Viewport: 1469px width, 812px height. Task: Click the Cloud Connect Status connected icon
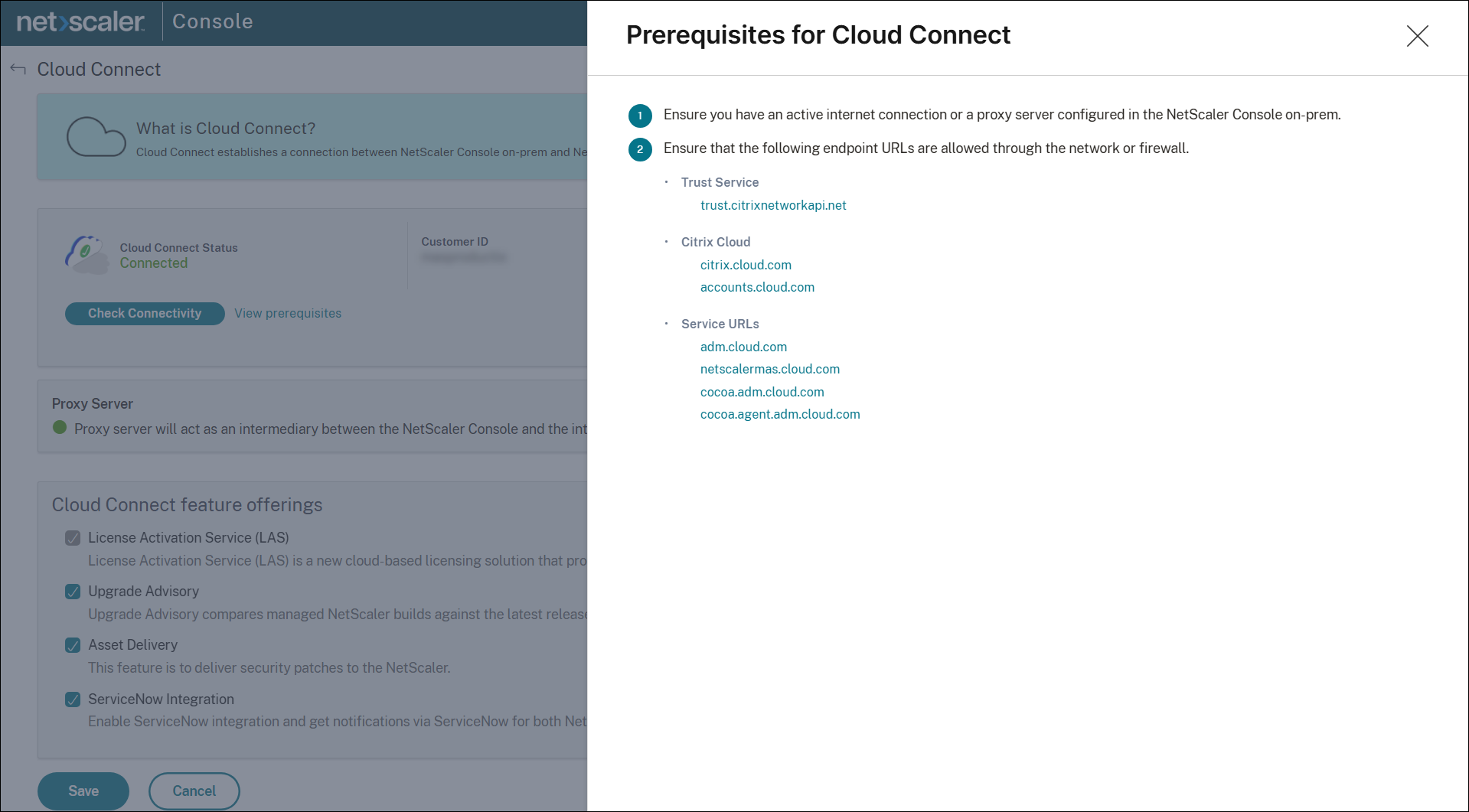[x=86, y=254]
